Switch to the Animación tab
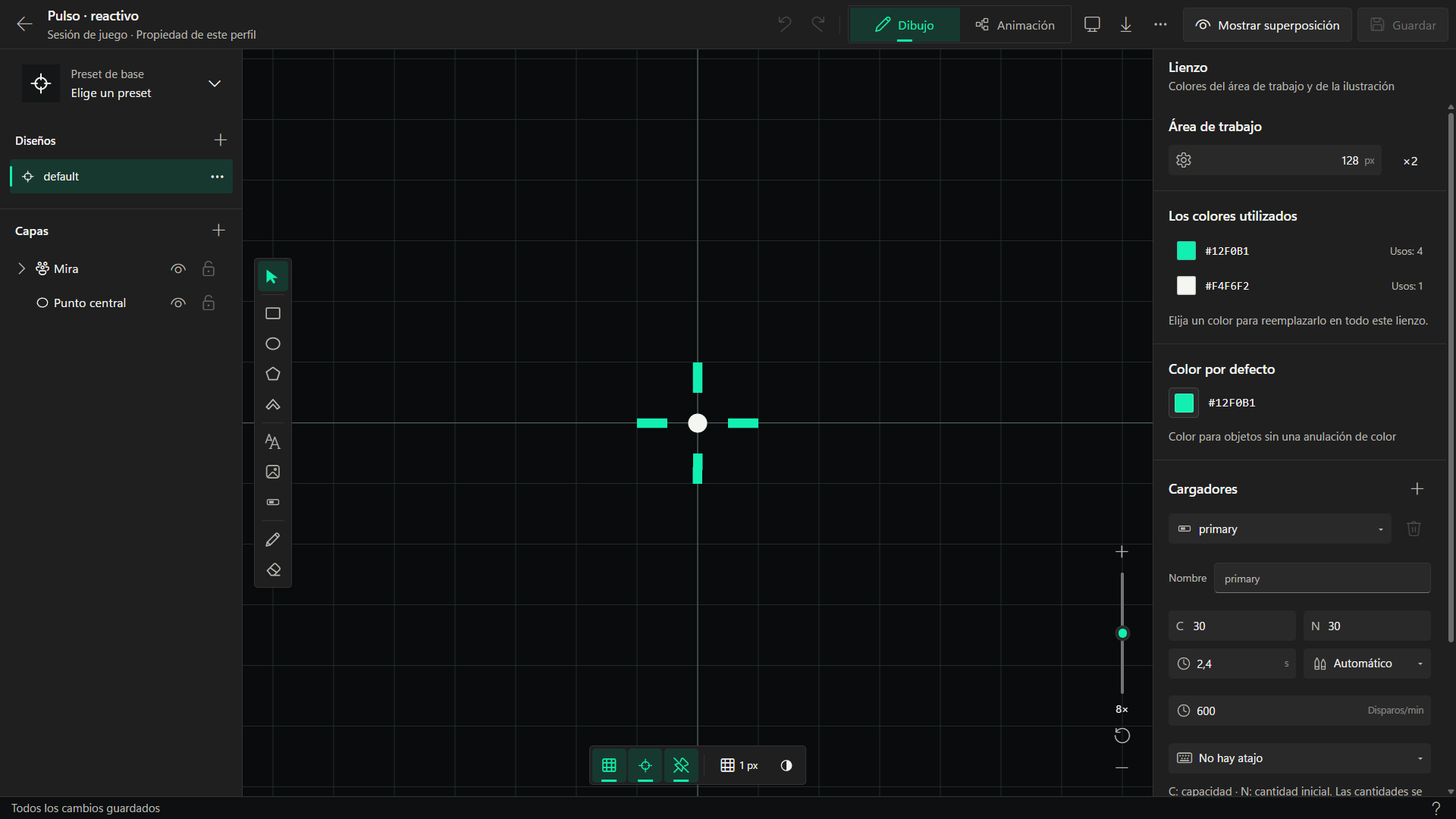Viewport: 1456px width, 819px height. [1015, 25]
